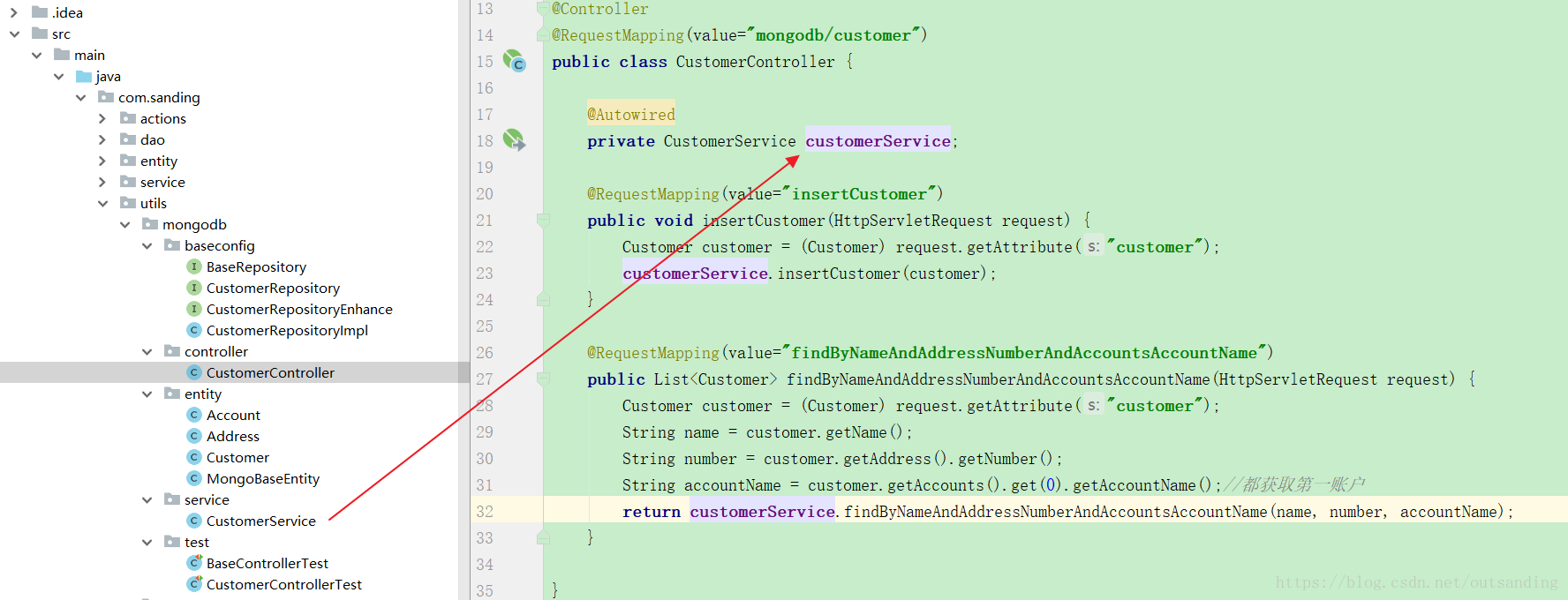Toggle the code fold marker on line 27

pos(543,379)
